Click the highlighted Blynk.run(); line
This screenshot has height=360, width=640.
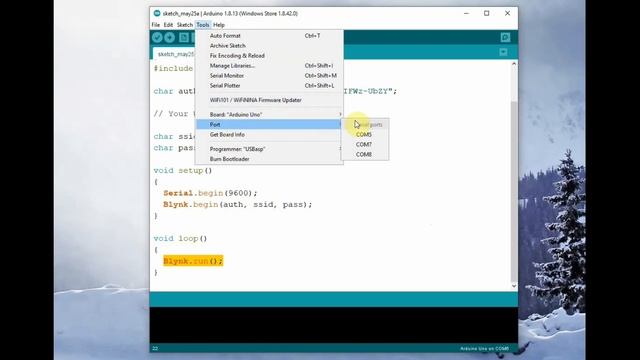[x=193, y=261]
